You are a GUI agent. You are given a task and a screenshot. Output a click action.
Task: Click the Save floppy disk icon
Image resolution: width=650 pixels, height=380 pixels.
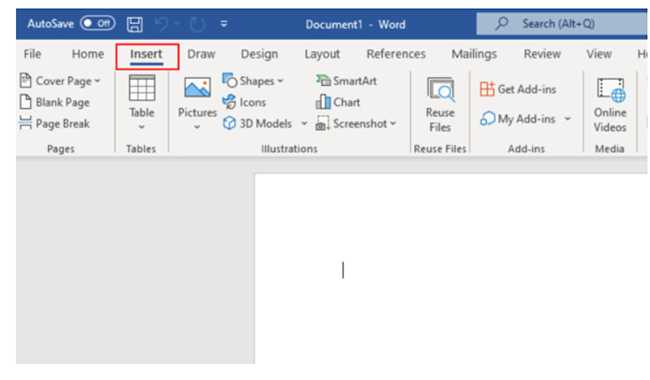pos(135,24)
